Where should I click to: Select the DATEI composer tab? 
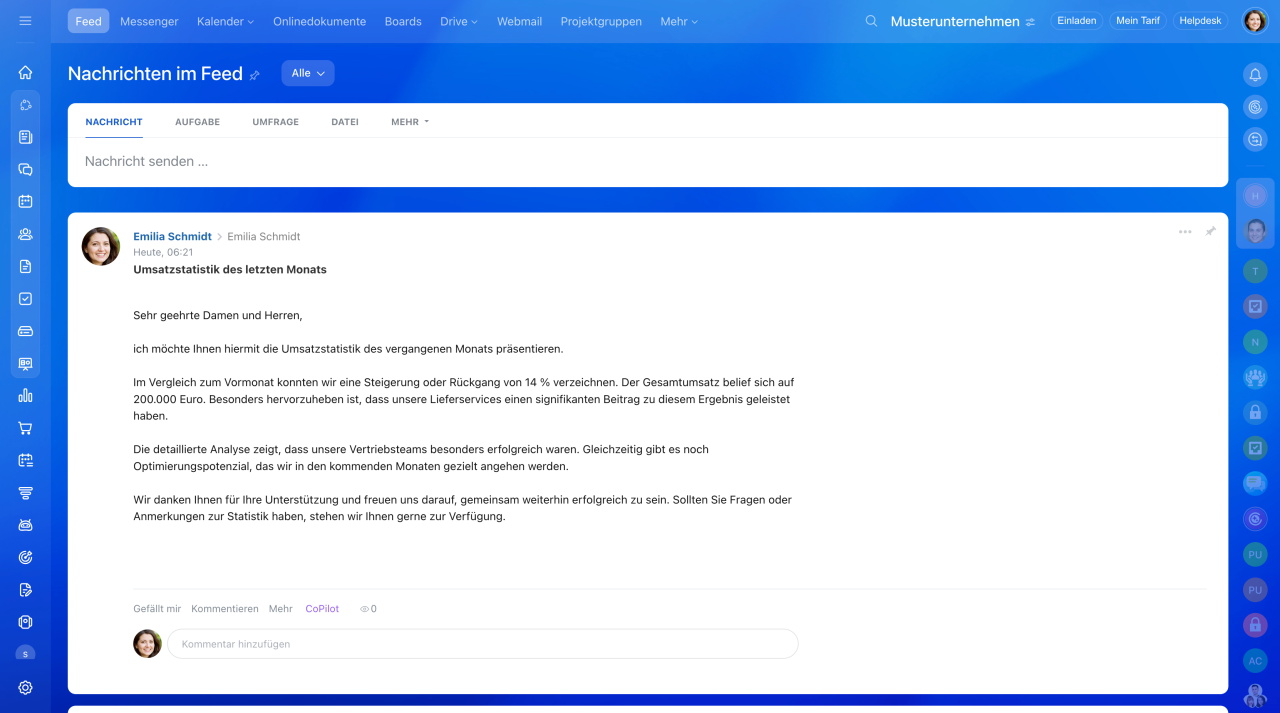coord(345,122)
